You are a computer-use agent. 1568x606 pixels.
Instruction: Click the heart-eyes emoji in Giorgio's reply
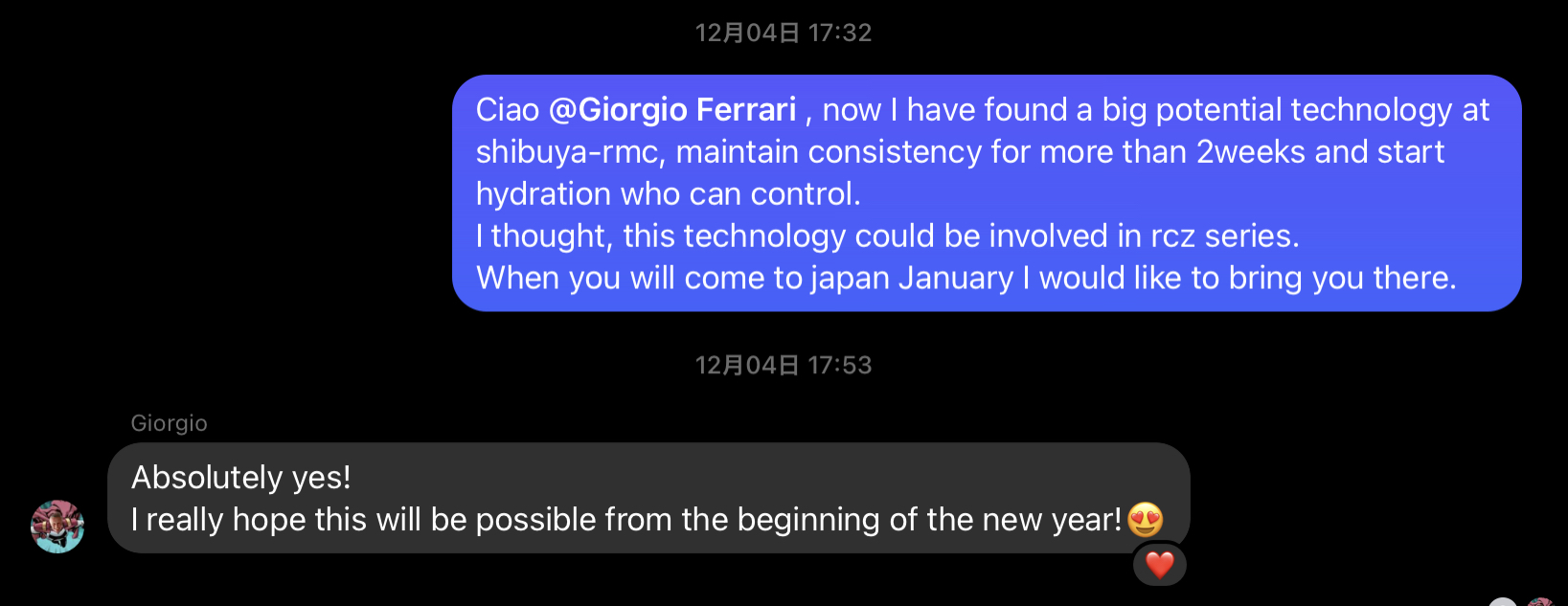(x=1146, y=520)
